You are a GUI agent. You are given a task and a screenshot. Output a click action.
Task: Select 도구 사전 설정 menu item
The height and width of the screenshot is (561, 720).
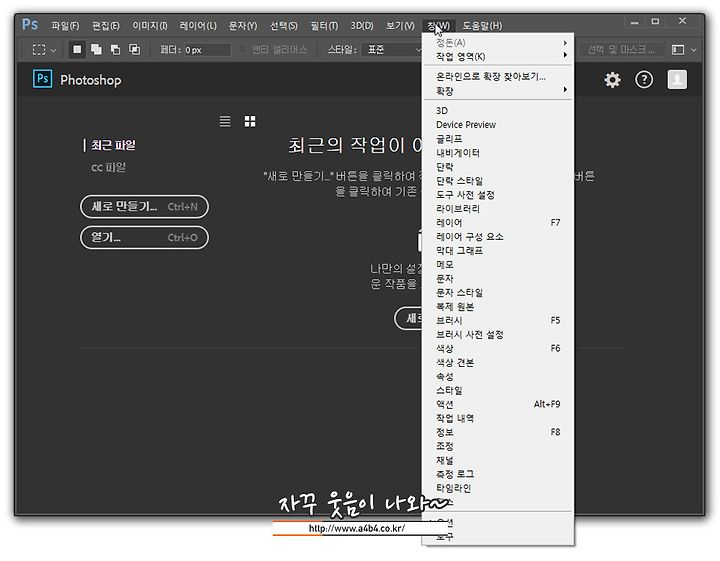click(x=497, y=195)
